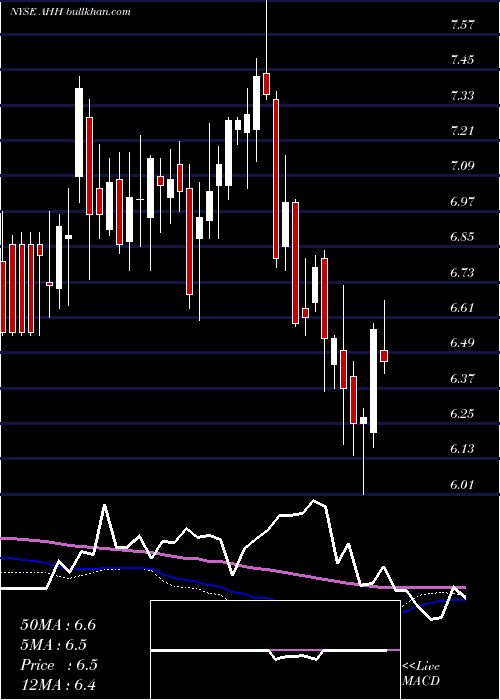This screenshot has width=500, height=700.
Task: Click the 6.37 price axis label
Action: click(x=462, y=379)
